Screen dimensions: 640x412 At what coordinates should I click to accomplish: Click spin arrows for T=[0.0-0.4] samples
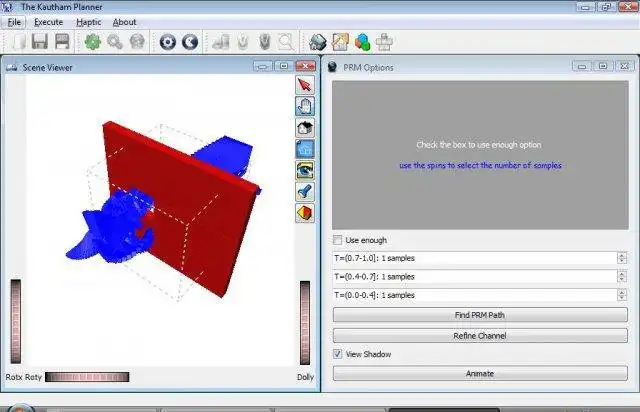coord(622,295)
